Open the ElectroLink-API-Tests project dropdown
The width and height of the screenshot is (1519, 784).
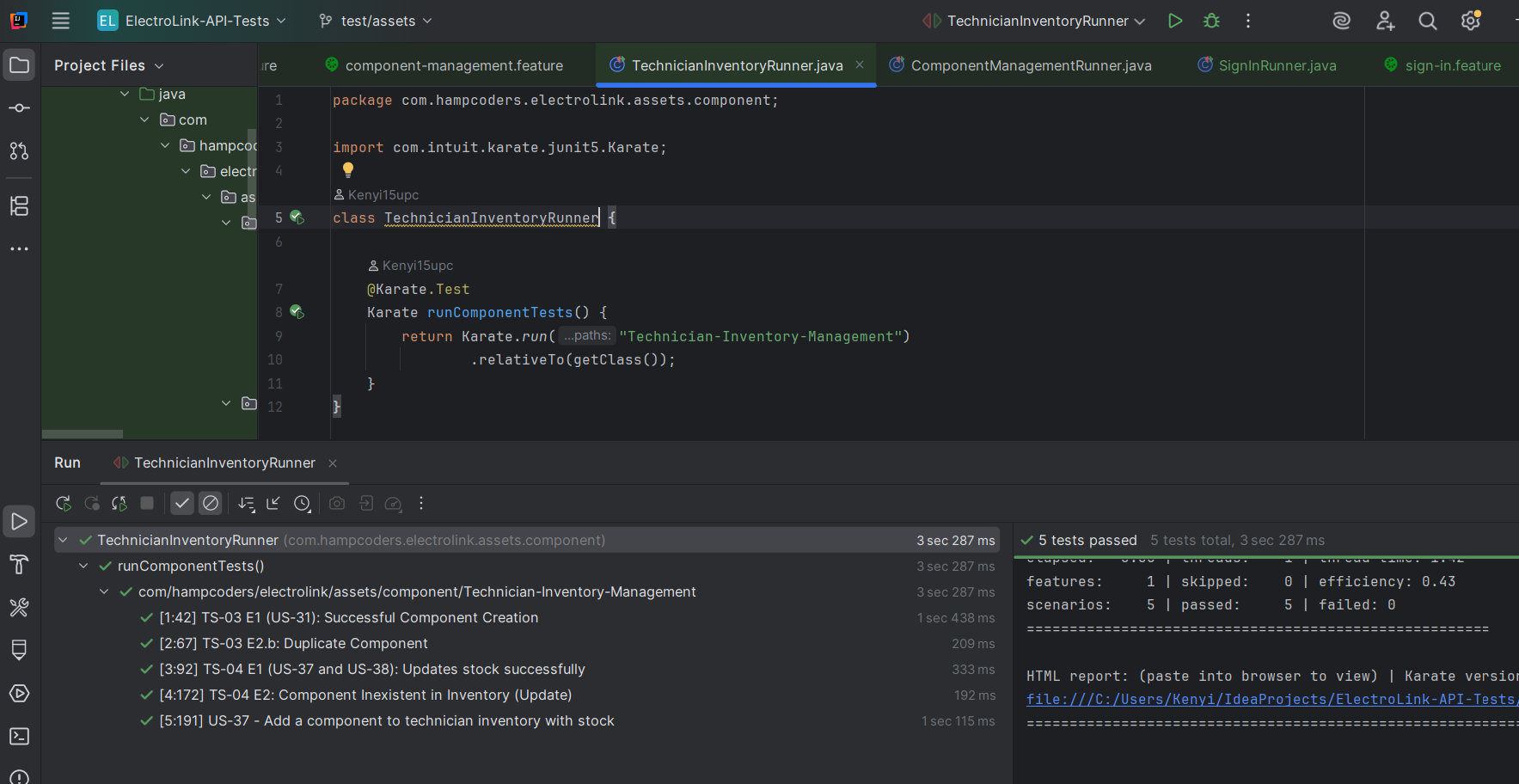coord(192,21)
